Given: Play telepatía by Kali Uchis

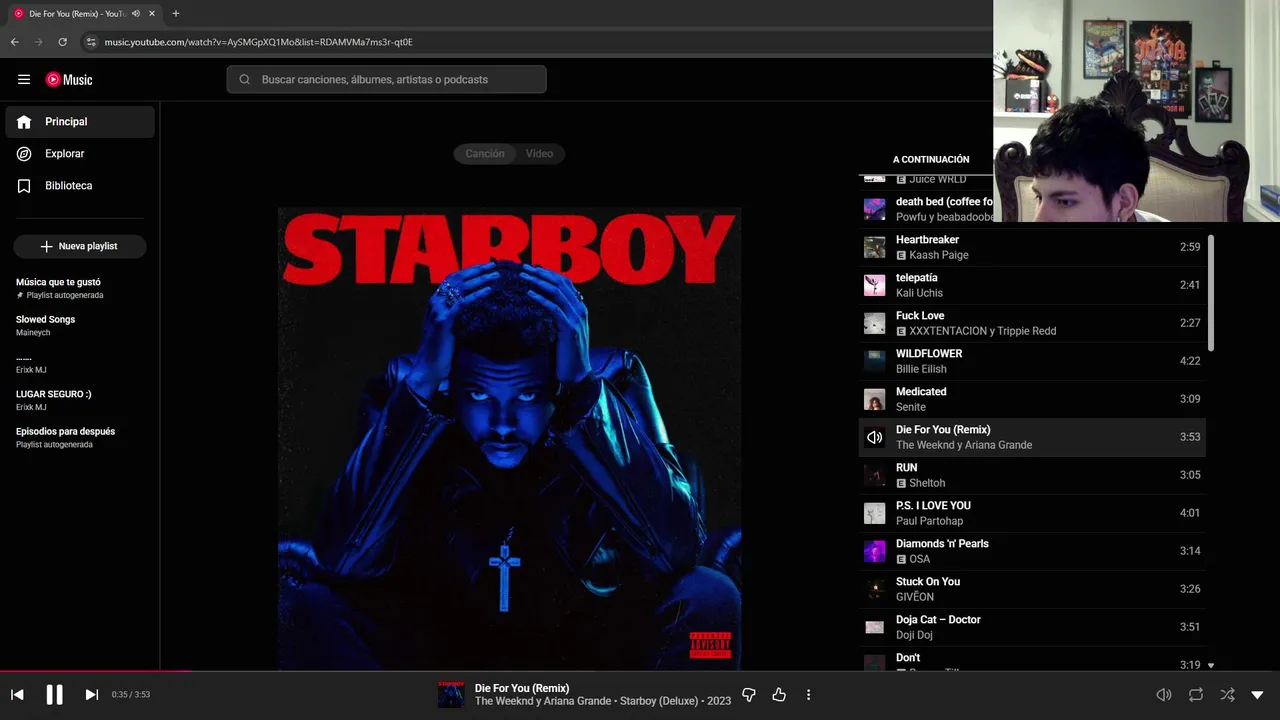Looking at the screenshot, I should tap(1032, 285).
